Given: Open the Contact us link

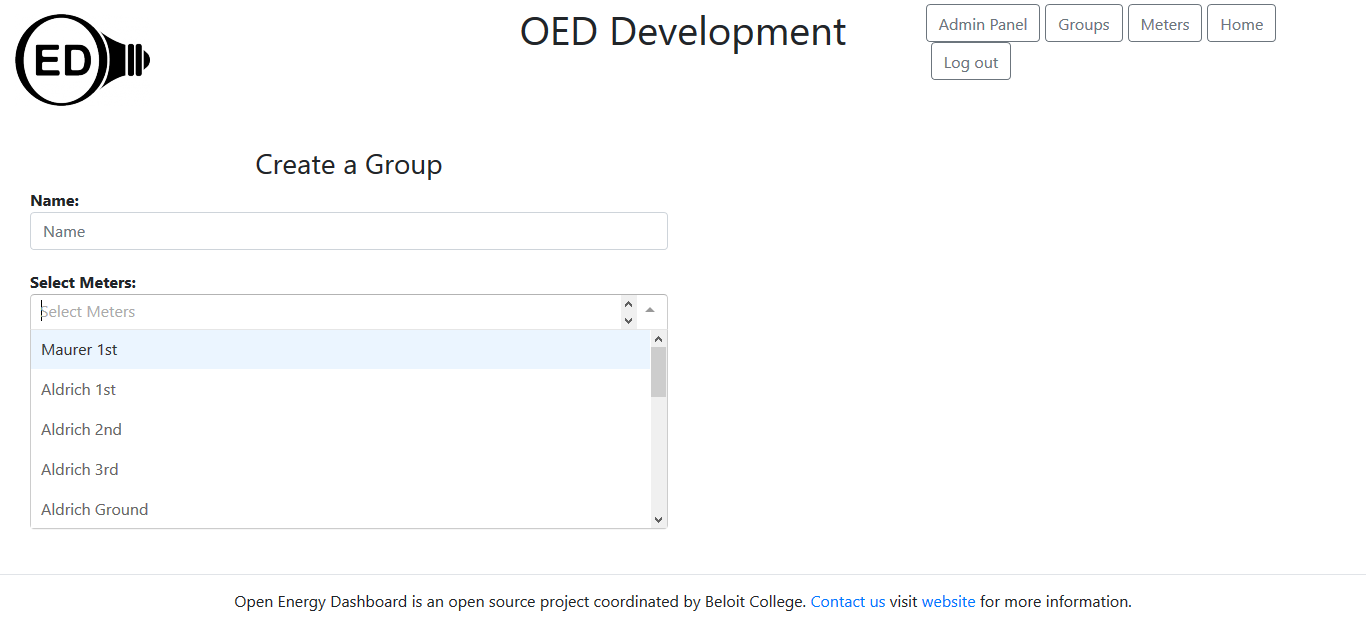Looking at the screenshot, I should click(x=847, y=601).
